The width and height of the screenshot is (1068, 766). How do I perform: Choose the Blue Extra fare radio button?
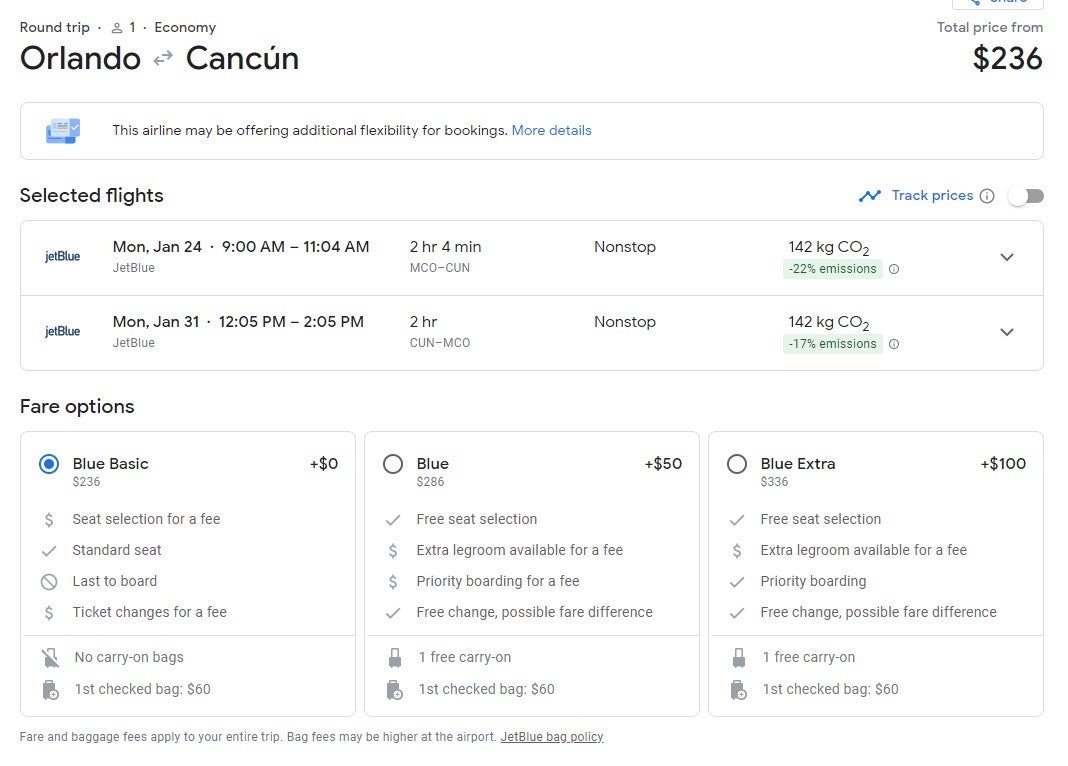click(737, 464)
